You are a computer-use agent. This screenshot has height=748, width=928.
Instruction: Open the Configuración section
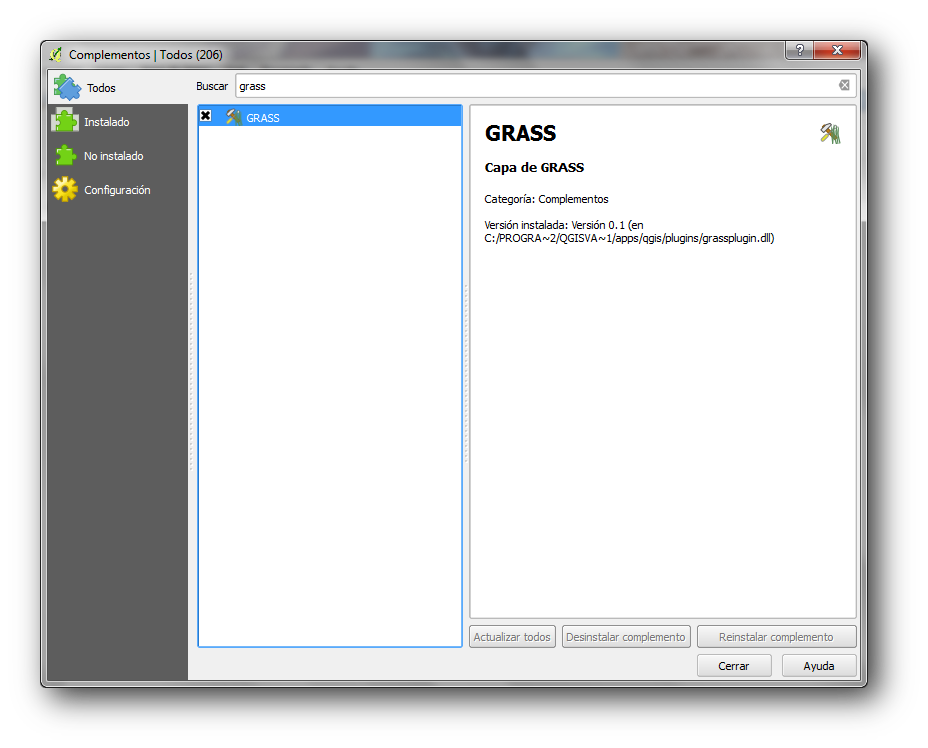[x=117, y=190]
